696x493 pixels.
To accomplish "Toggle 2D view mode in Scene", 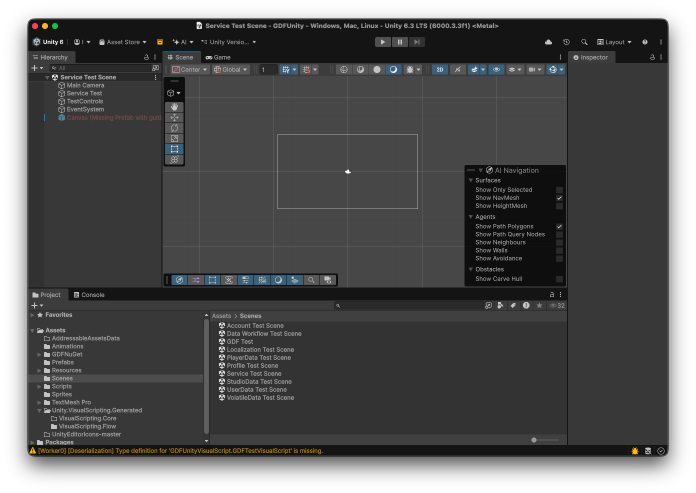I will point(439,70).
